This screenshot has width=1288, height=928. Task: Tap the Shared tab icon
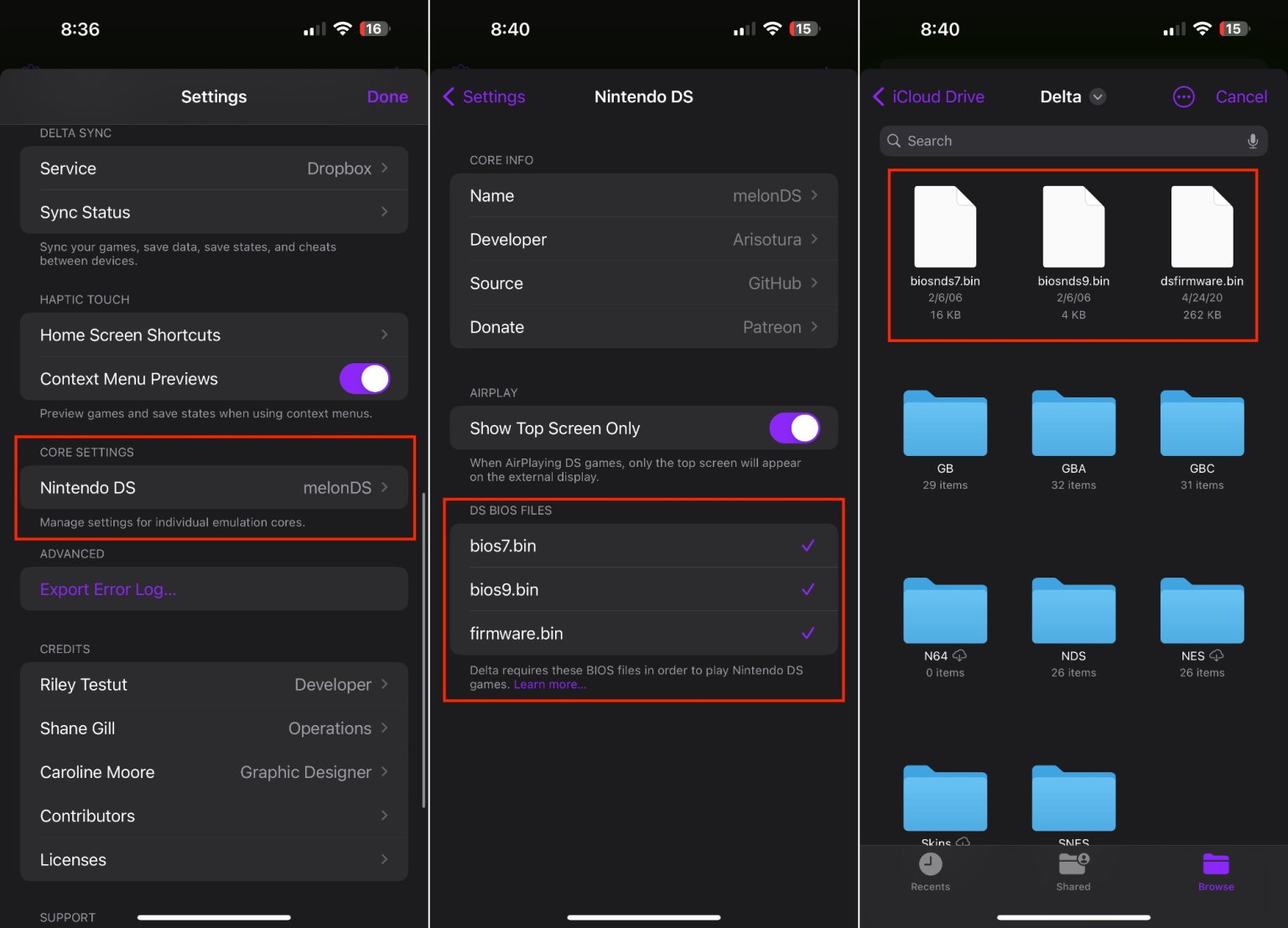coord(1073,868)
